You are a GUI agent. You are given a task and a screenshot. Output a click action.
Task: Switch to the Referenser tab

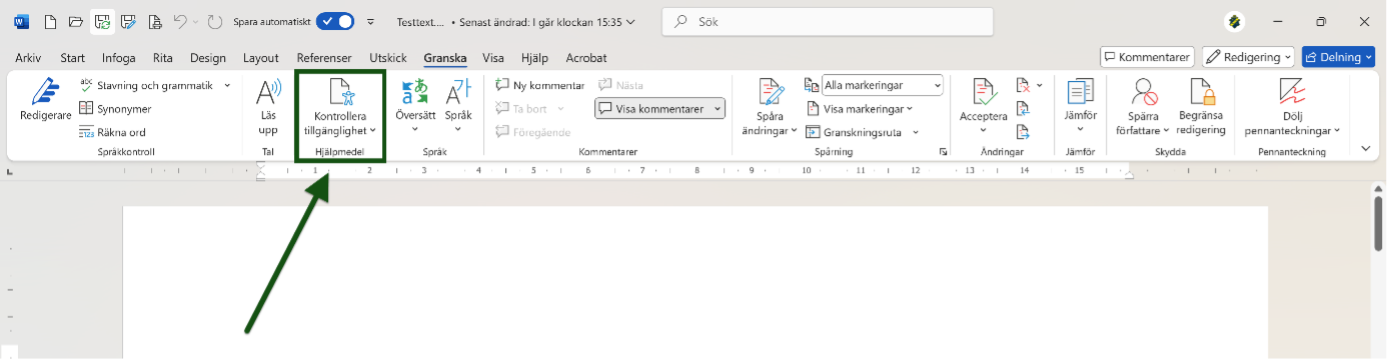coord(324,58)
